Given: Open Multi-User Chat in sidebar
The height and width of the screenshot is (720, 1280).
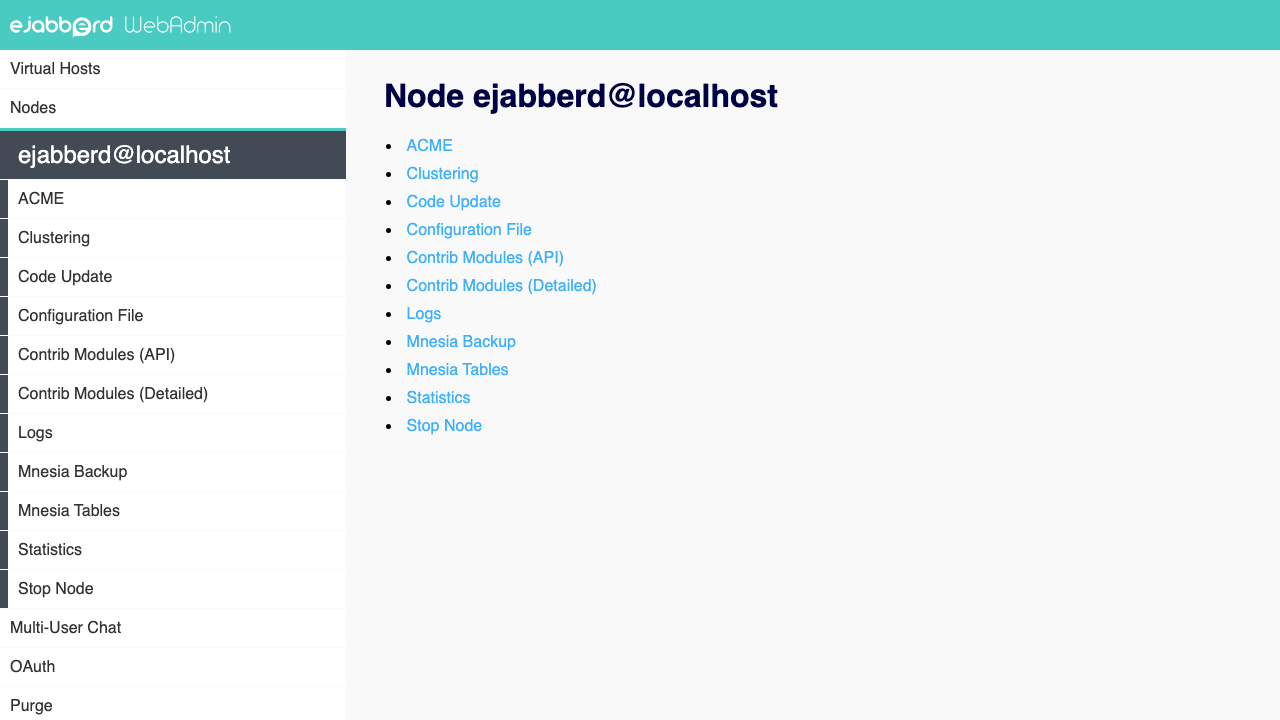Looking at the screenshot, I should (x=173, y=628).
